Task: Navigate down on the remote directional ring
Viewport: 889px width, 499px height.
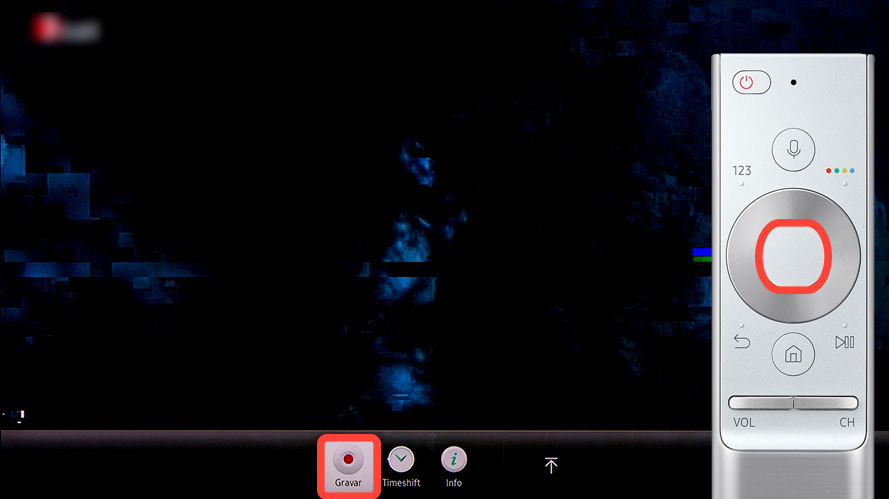Action: 793,308
